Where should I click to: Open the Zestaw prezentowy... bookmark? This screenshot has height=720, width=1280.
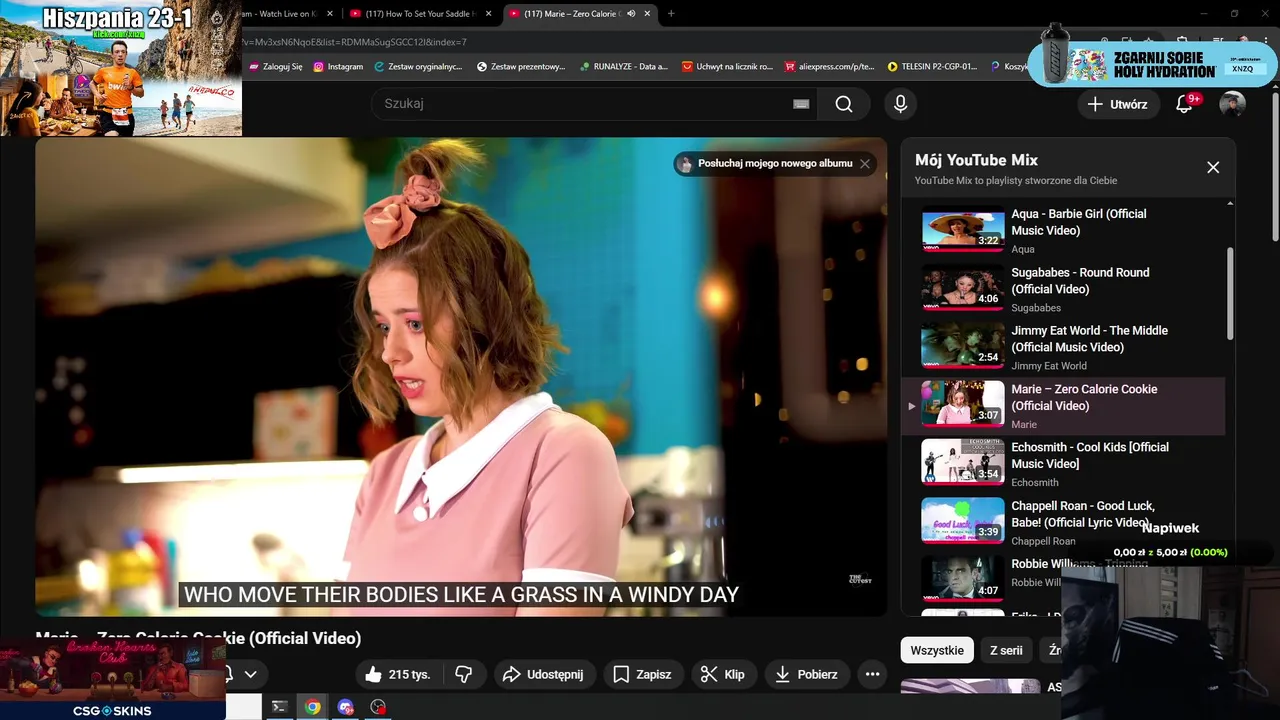tap(522, 67)
